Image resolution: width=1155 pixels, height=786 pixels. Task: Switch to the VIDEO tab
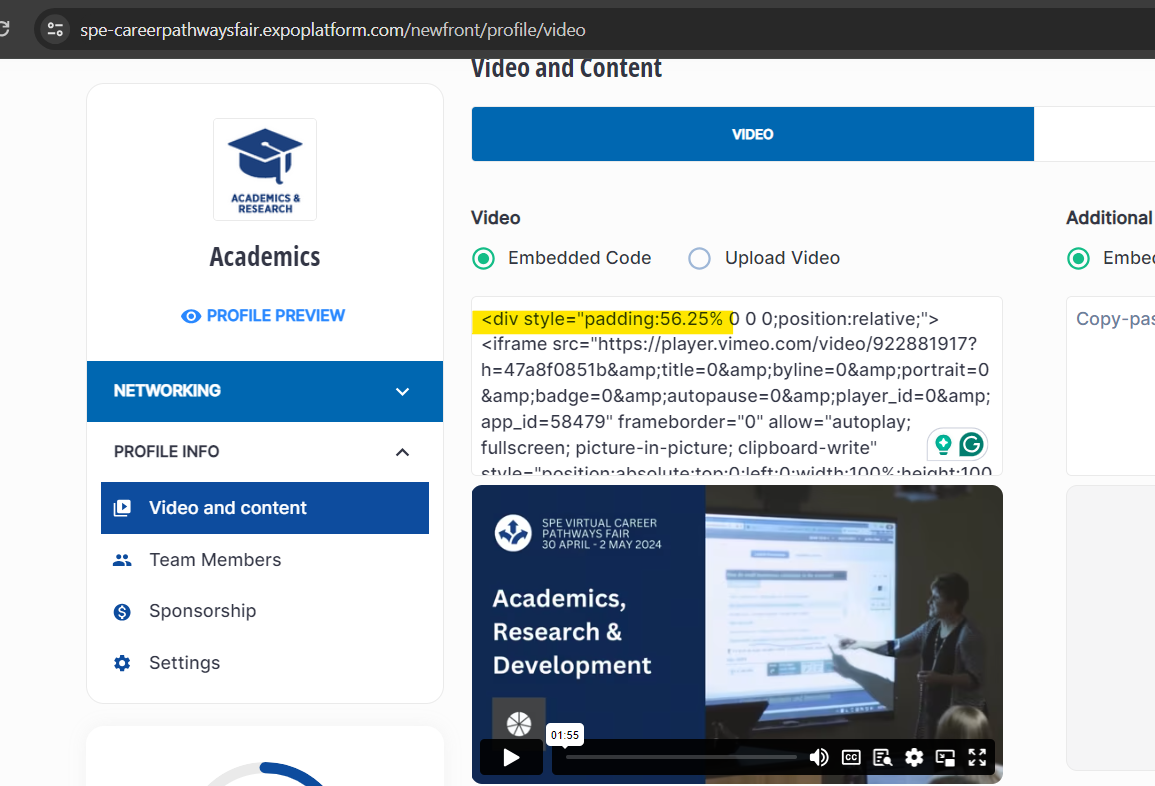point(753,134)
